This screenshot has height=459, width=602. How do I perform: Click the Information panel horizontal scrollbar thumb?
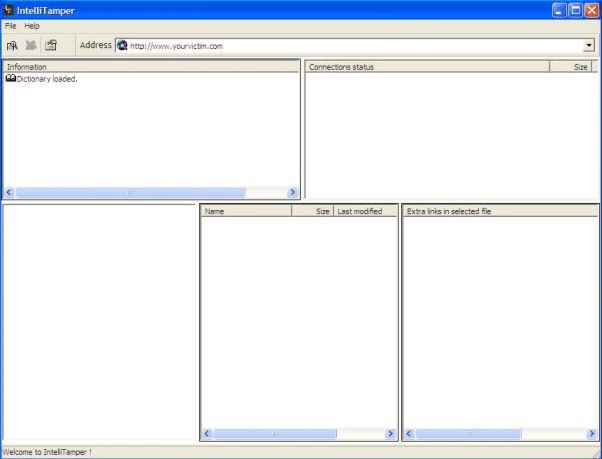pos(130,192)
